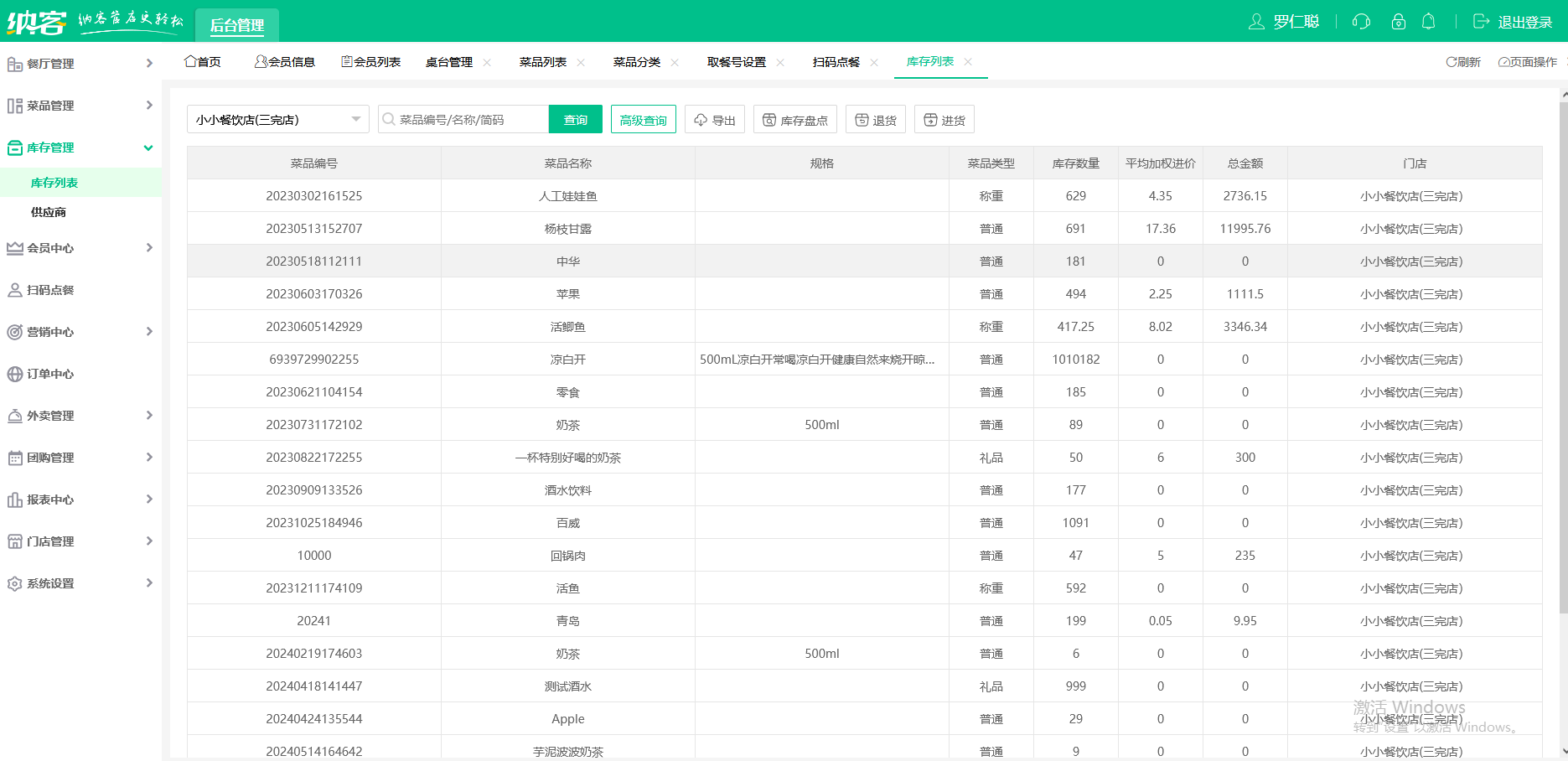The height and width of the screenshot is (761, 1568).
Task: Click the 纳客 logo
Action: click(36, 22)
